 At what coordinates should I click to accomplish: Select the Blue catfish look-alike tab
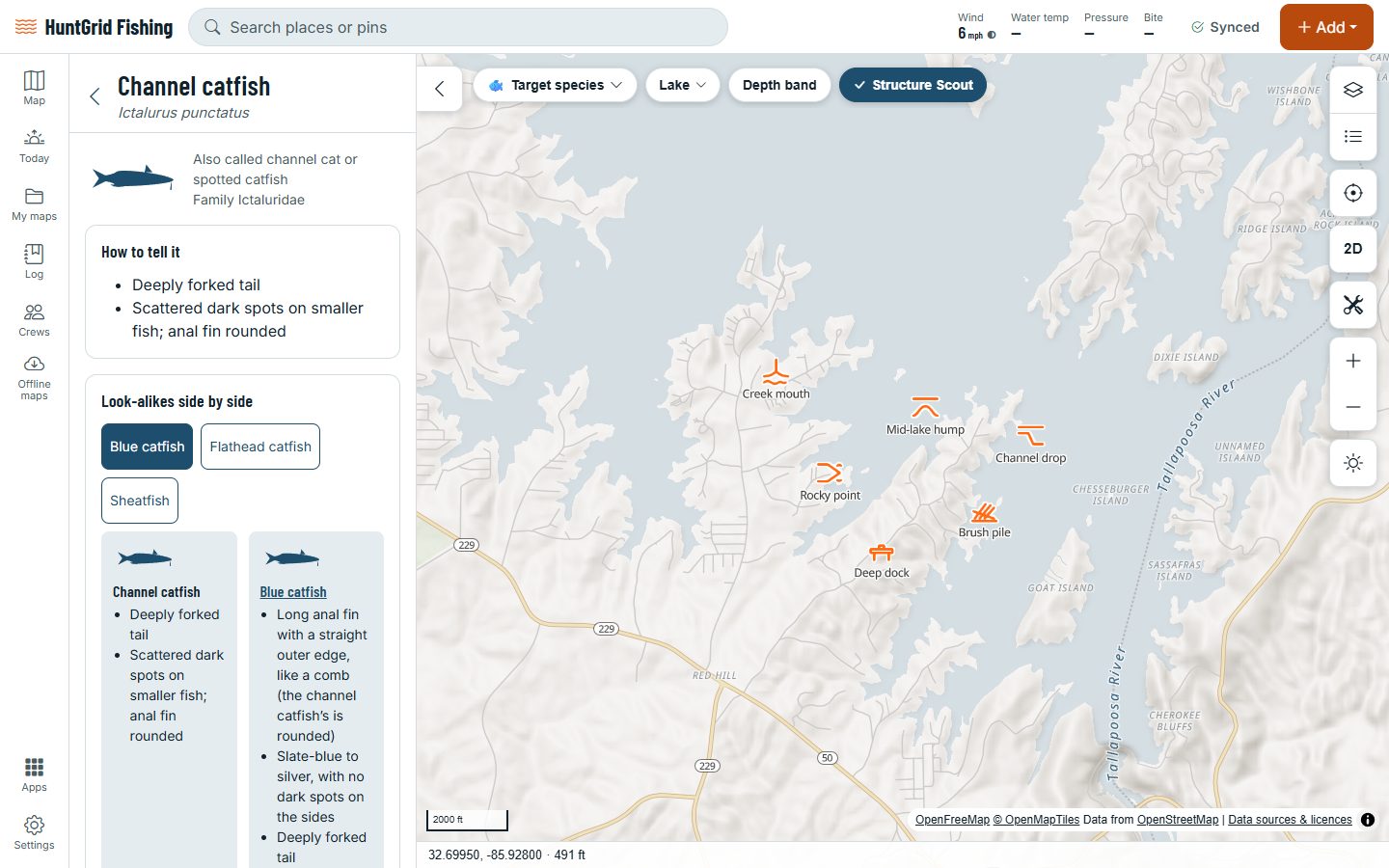point(147,447)
